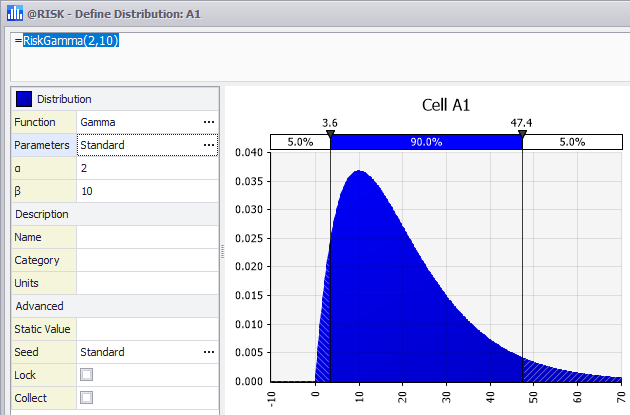Click the Name description field
Viewport: 630px width, 415px height.
(x=147, y=237)
